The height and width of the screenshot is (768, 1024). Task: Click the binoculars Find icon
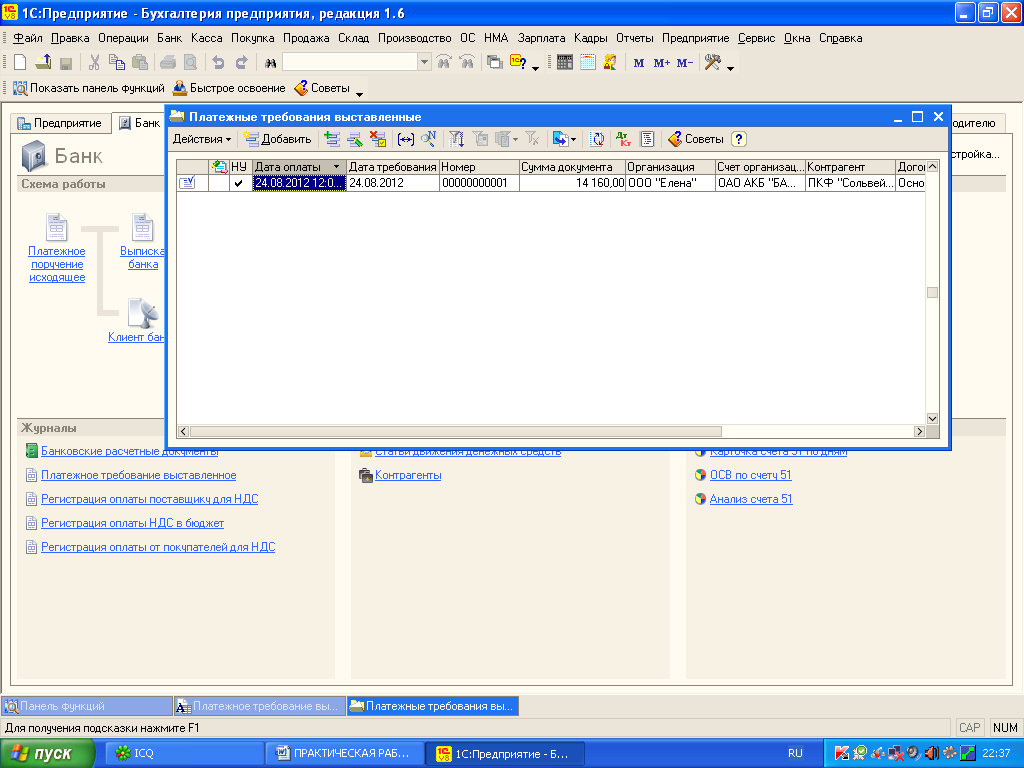(x=270, y=63)
